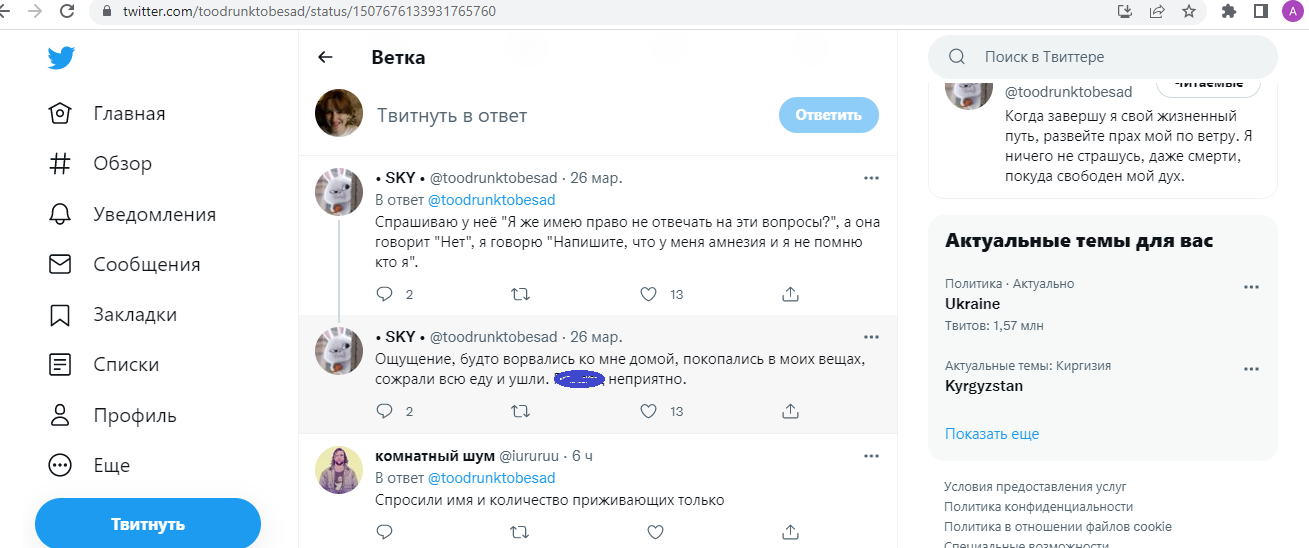Go back using the Ветка arrow
Viewport: 1309px width, 548px height.
coord(325,57)
